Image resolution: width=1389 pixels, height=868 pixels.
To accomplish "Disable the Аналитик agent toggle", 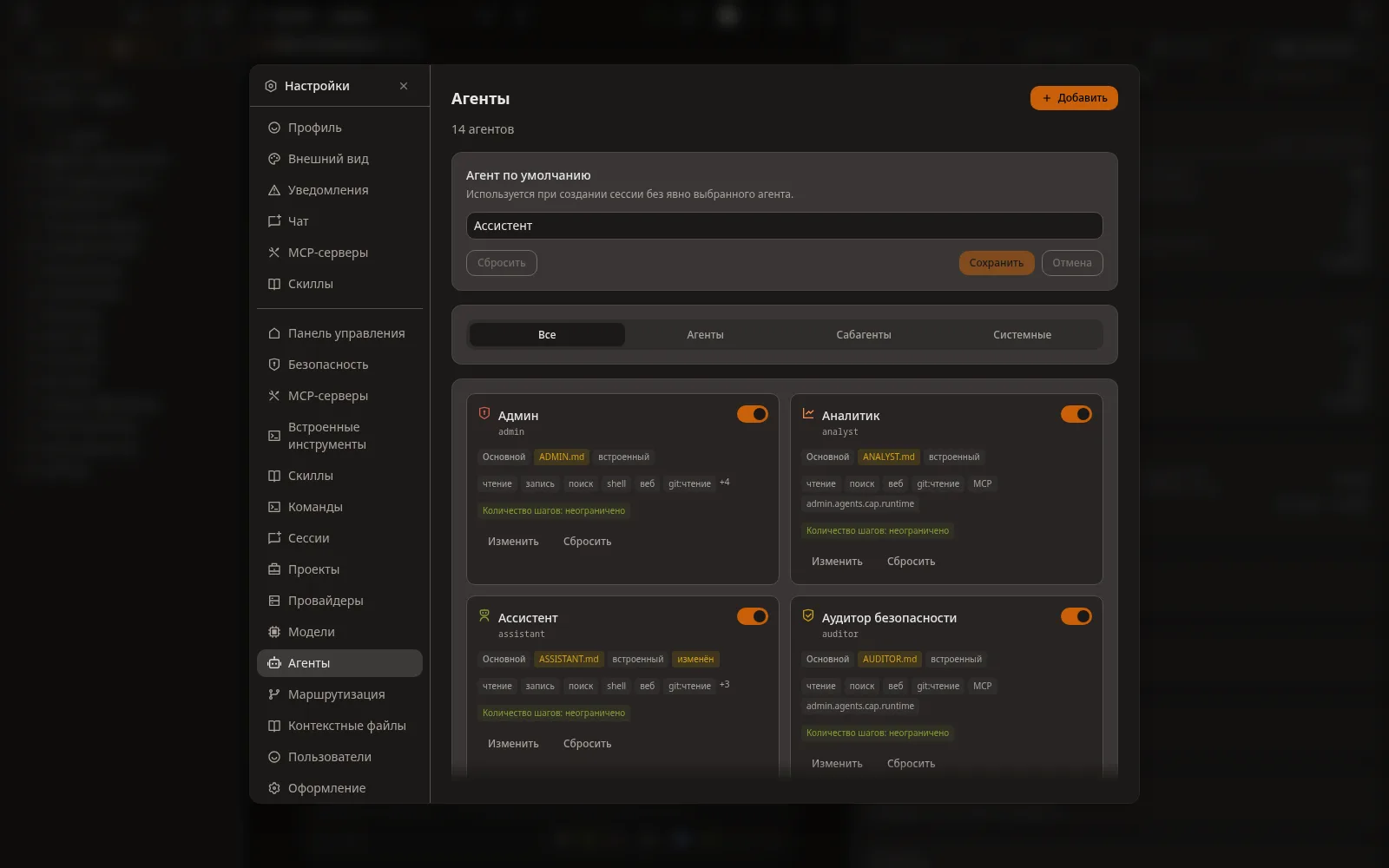I will tap(1076, 414).
